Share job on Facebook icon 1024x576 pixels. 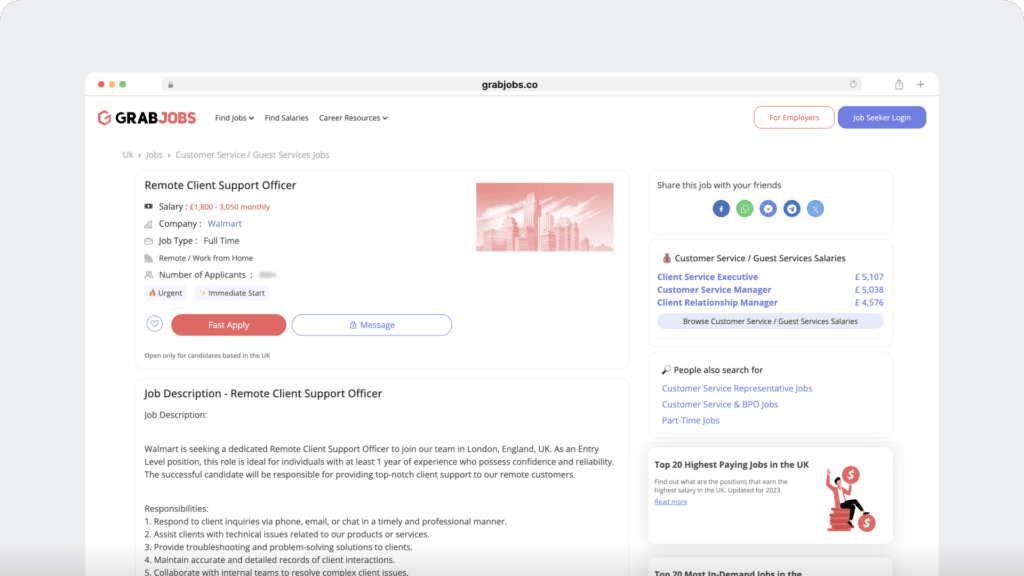721,208
